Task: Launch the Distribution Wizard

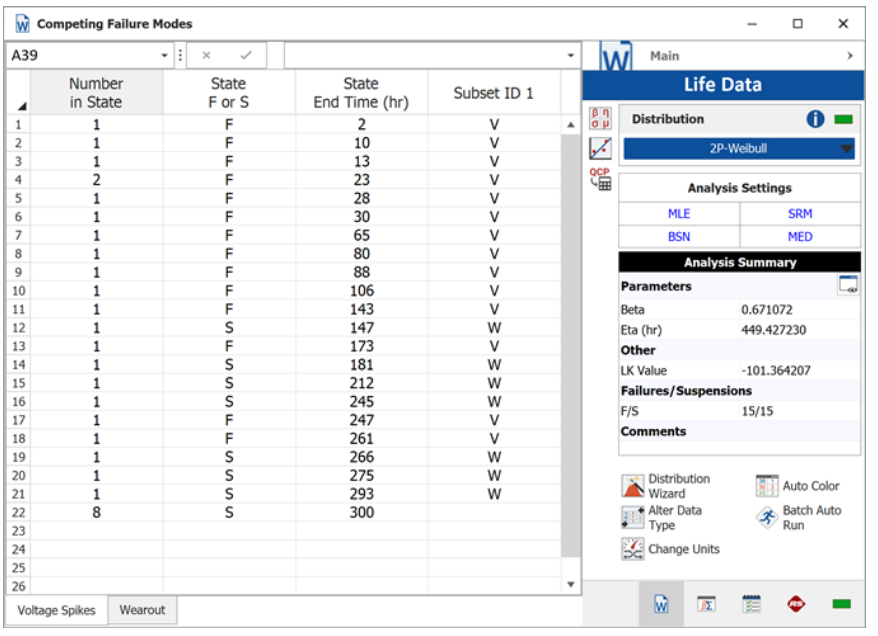Action: point(666,486)
